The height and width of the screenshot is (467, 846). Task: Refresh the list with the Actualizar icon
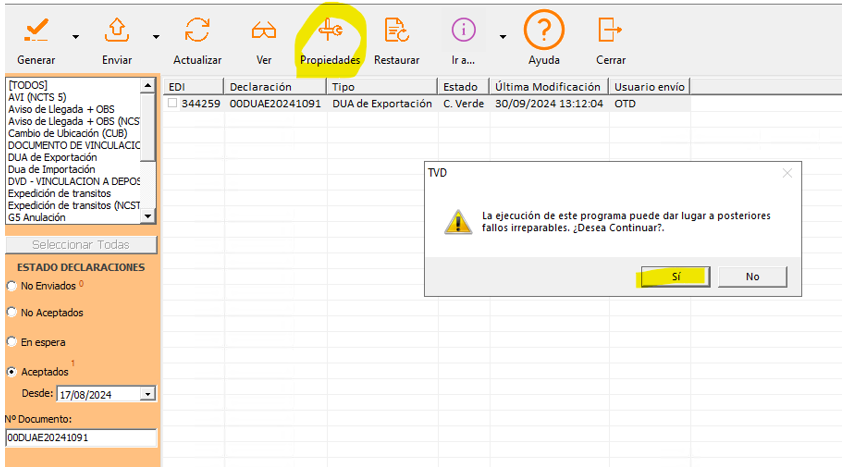pyautogui.click(x=197, y=31)
